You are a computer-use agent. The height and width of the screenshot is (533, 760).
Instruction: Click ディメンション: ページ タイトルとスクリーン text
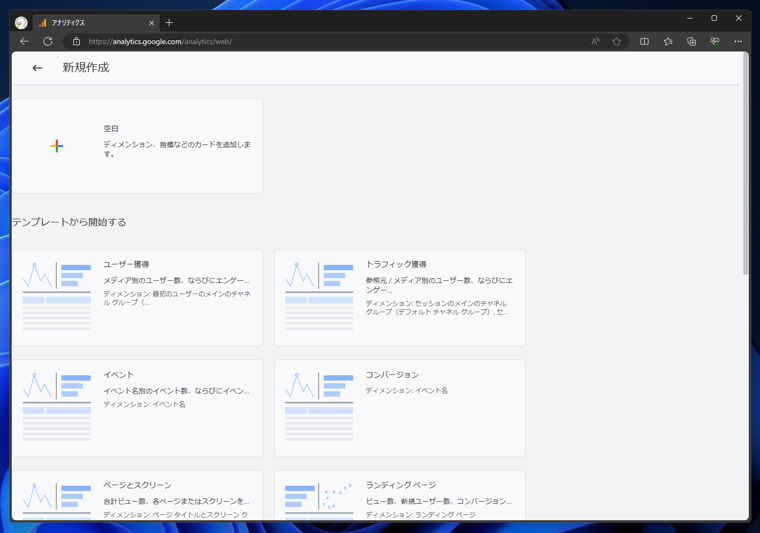pyautogui.click(x=175, y=515)
